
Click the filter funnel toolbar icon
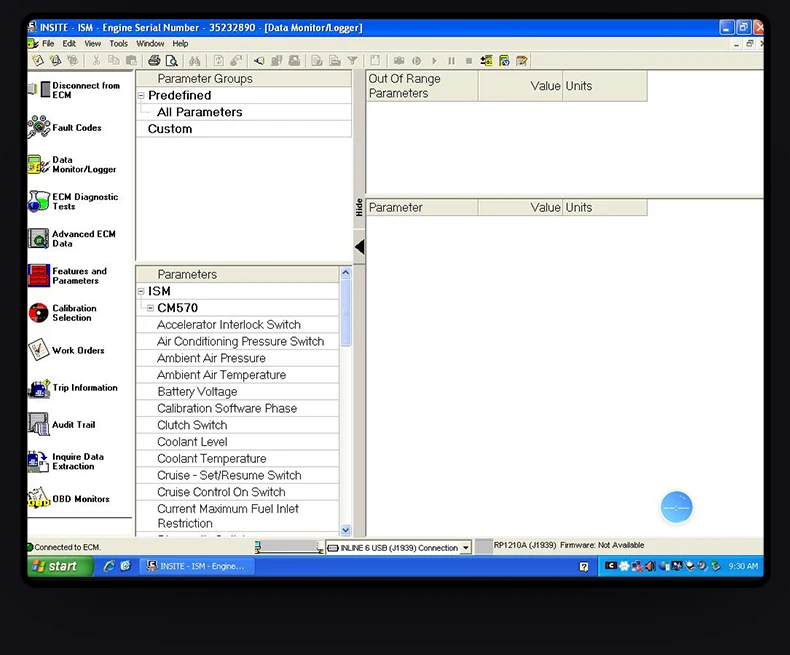(353, 61)
